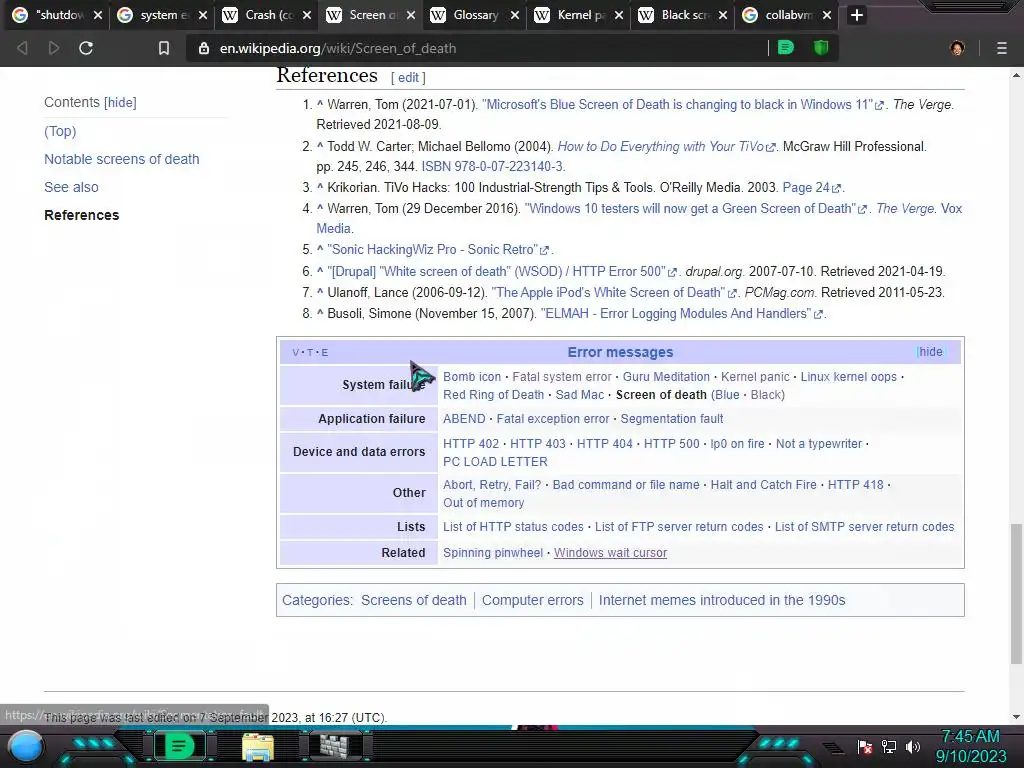Screen dimensions: 1024x768
Task: Open the user profile avatar
Action: pos(957,48)
